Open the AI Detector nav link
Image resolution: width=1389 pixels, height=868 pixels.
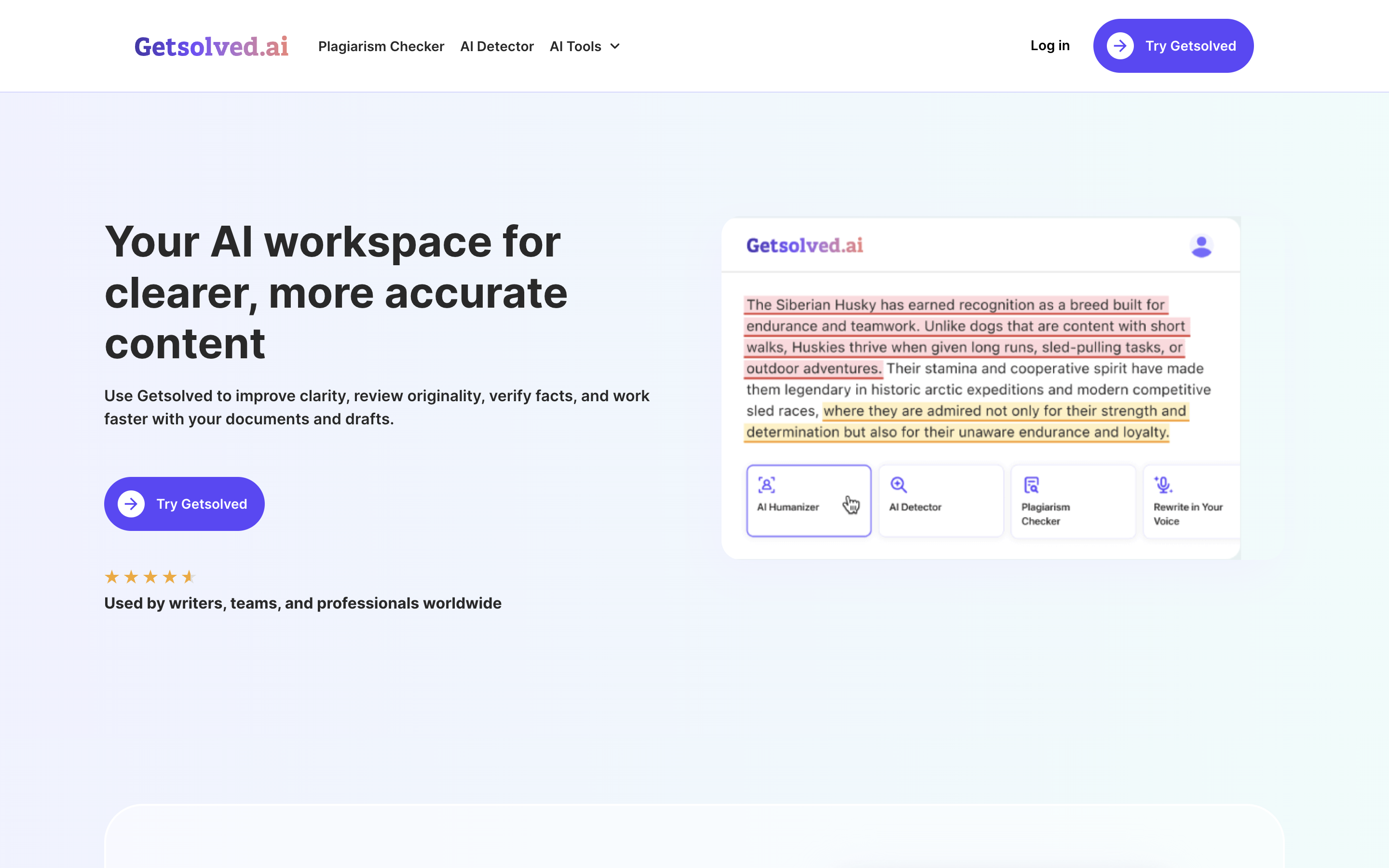(x=496, y=46)
